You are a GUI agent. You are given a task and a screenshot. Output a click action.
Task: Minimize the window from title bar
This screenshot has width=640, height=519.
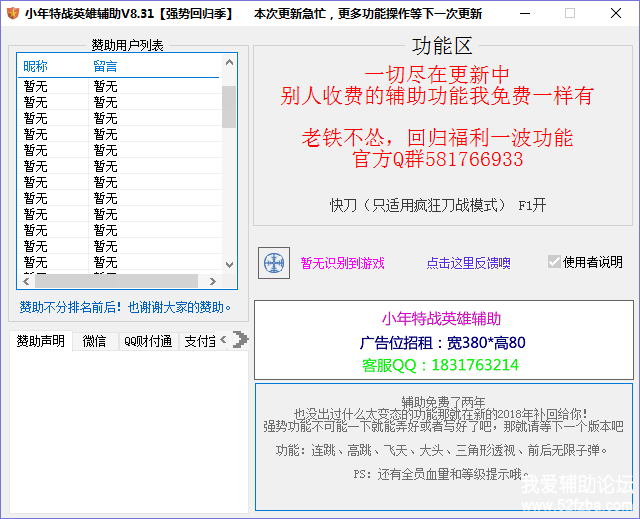522,14
